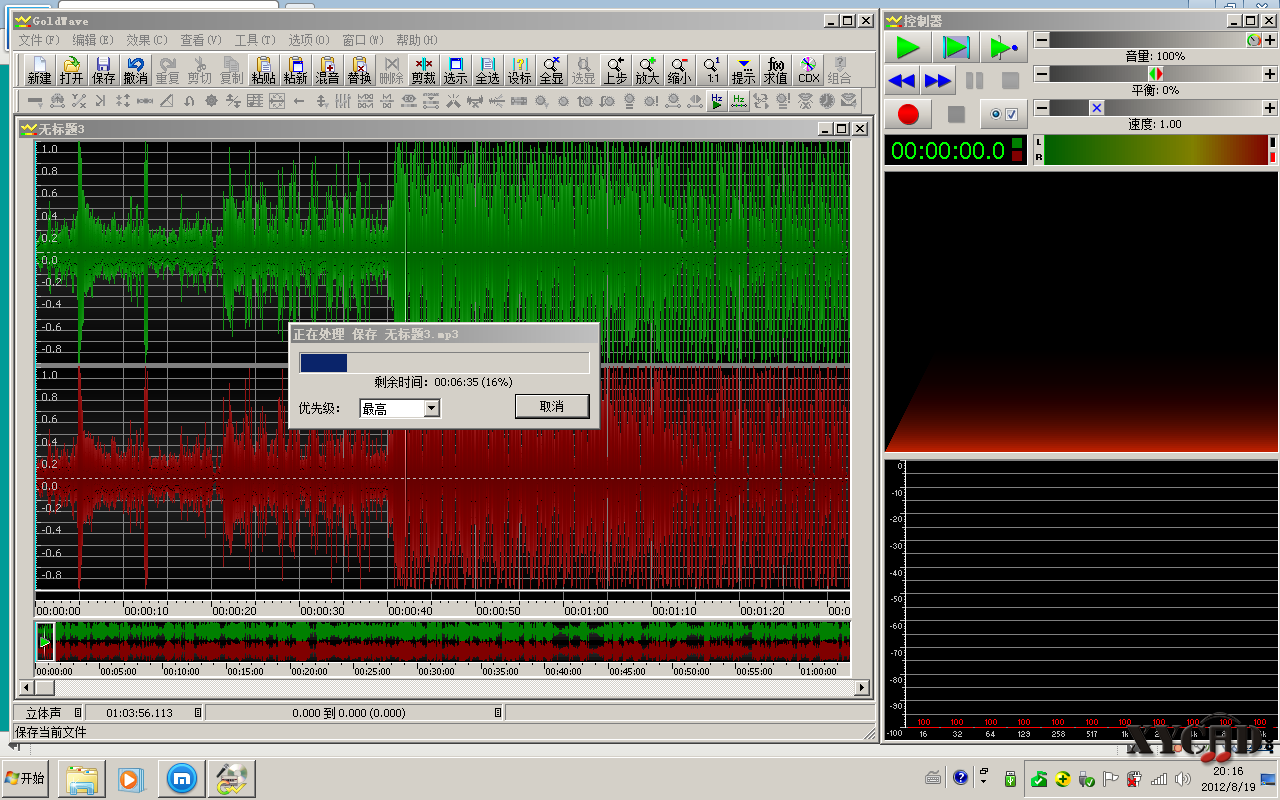Viewport: 1280px width, 800px height.
Task: Click the 放大 (Zoom In) toolbar icon
Action: point(647,70)
